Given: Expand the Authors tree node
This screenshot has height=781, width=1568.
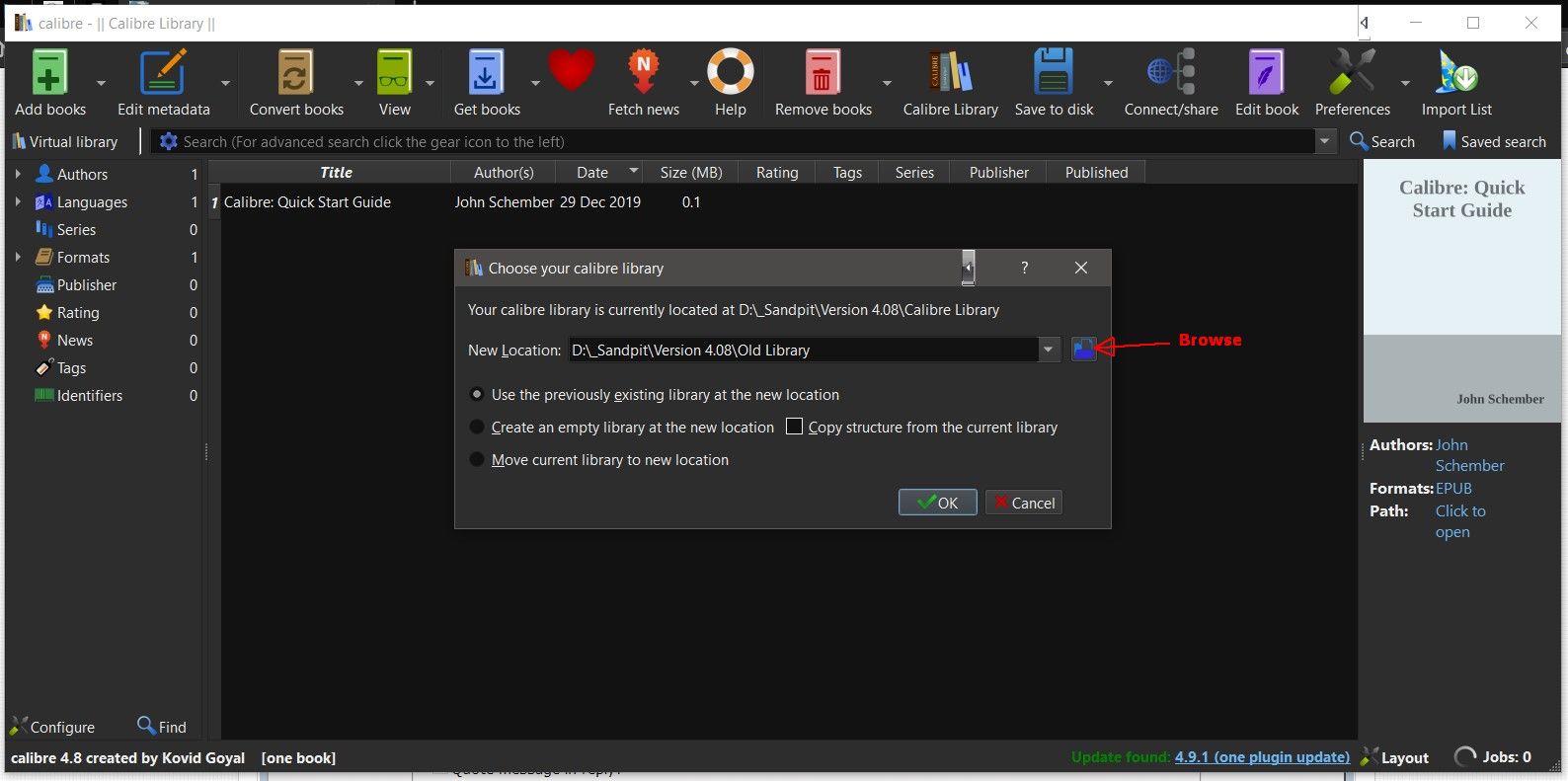Looking at the screenshot, I should pyautogui.click(x=18, y=174).
